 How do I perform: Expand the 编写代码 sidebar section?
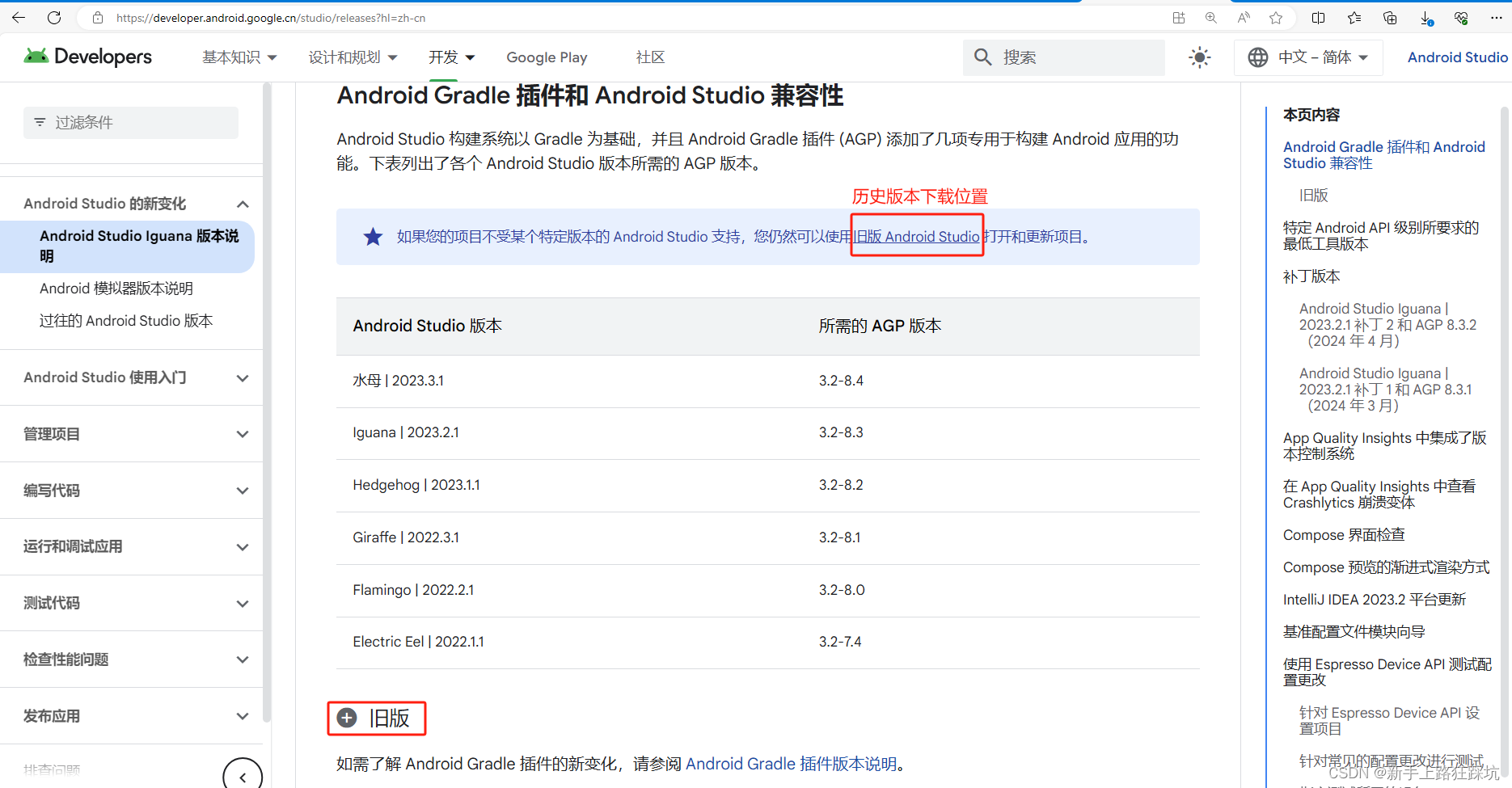pyautogui.click(x=243, y=491)
